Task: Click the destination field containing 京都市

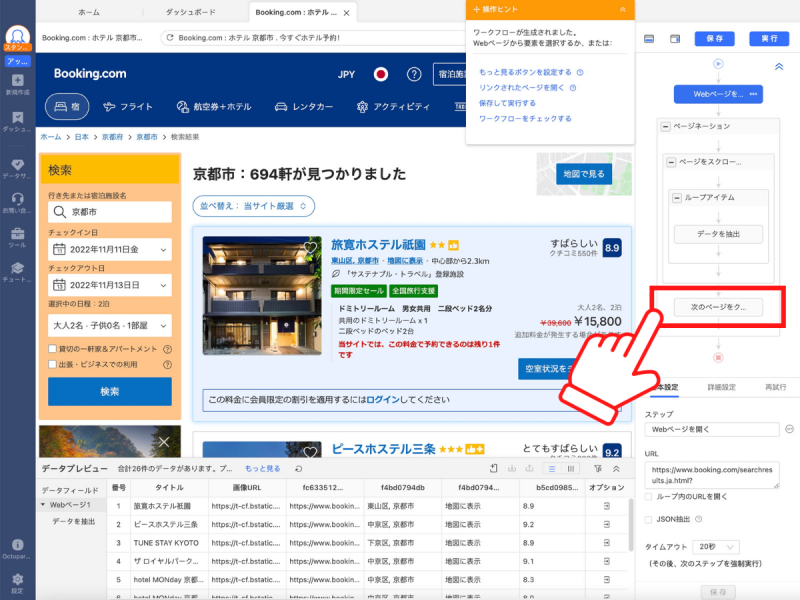Action: coord(110,212)
